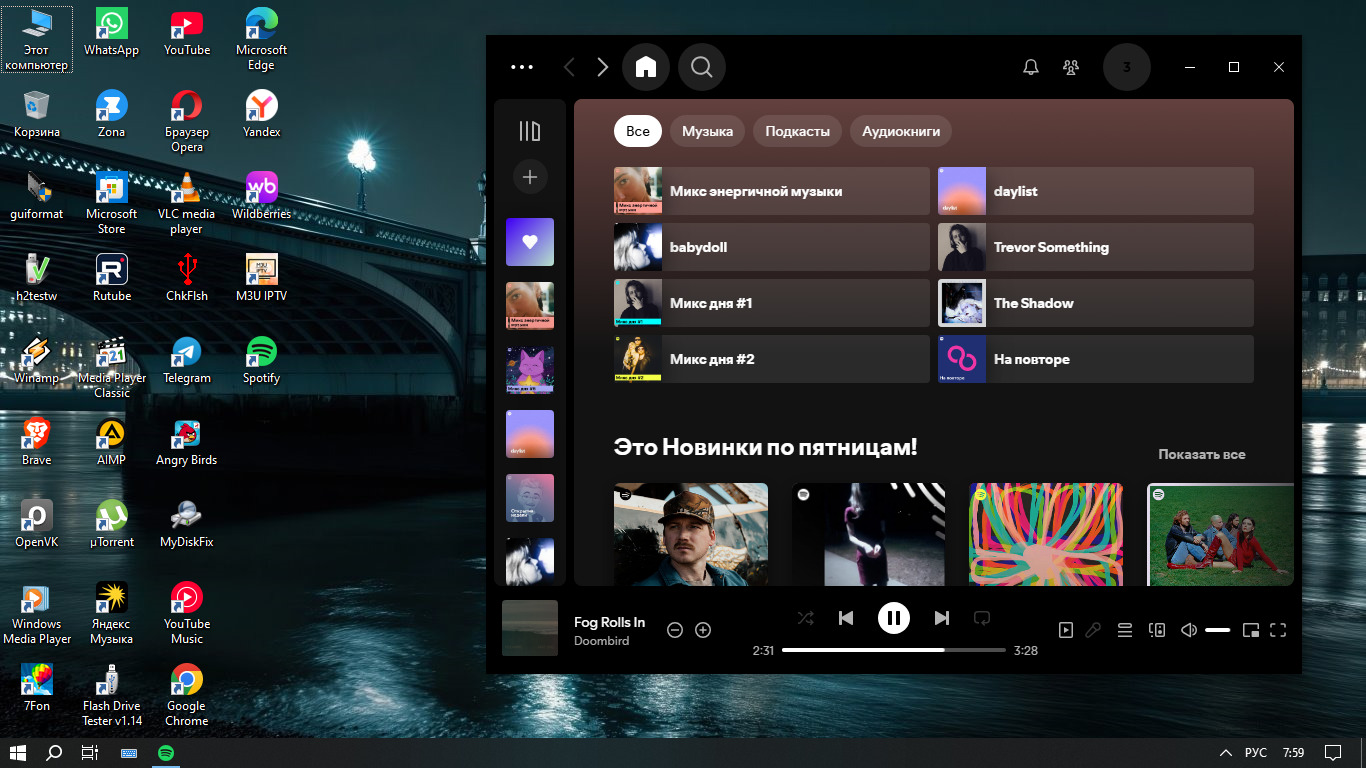Open the Микс дня #1 tile
1366x768 pixels.
[x=772, y=303]
